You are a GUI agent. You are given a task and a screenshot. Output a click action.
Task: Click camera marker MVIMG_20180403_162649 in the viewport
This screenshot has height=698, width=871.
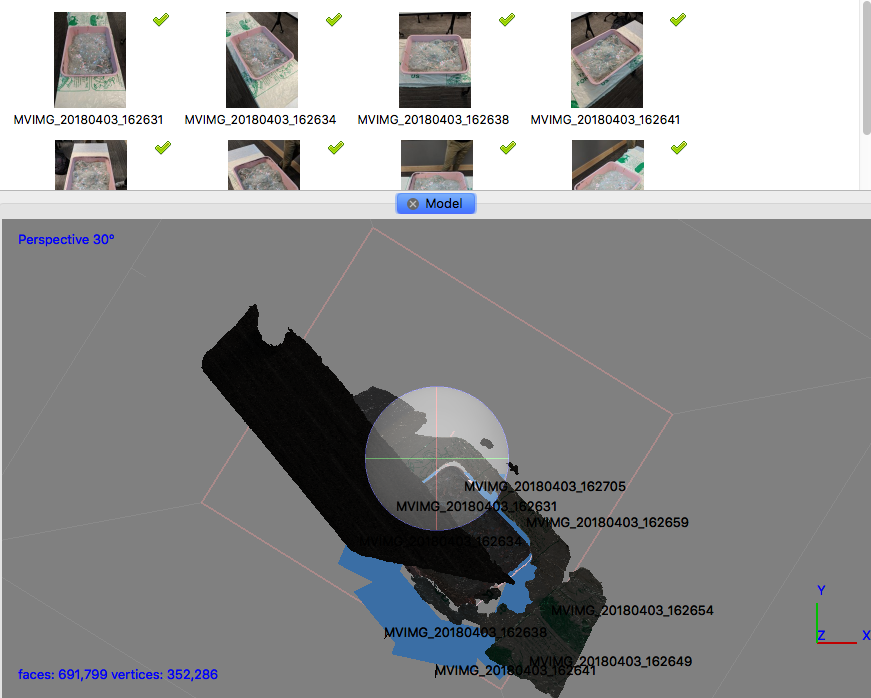tap(610, 661)
